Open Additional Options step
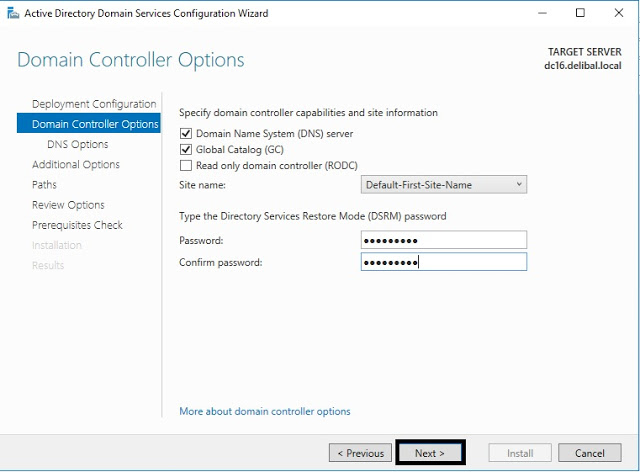The height and width of the screenshot is (472, 640). tap(76, 165)
